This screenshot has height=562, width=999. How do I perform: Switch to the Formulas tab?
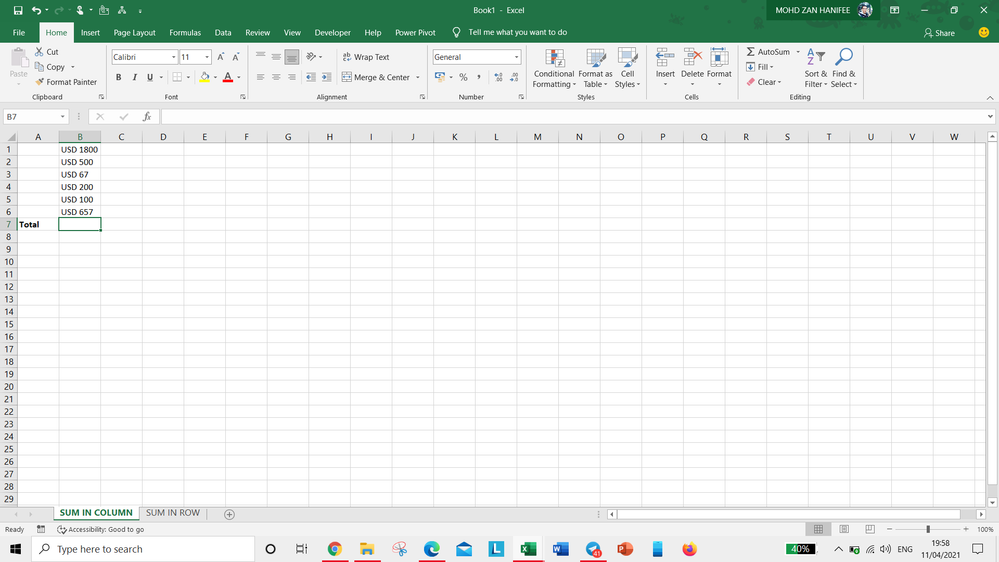pos(185,32)
